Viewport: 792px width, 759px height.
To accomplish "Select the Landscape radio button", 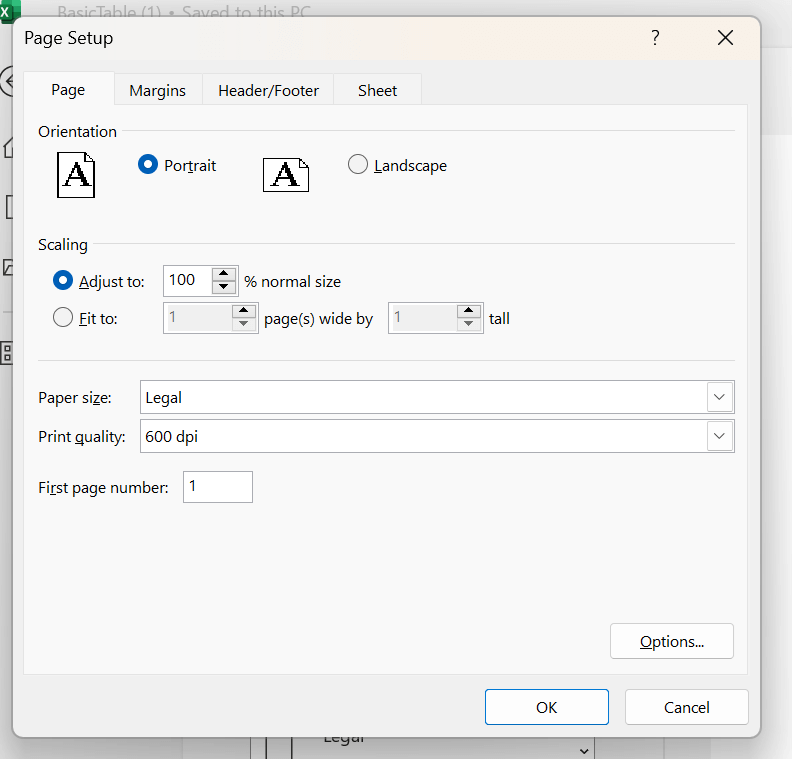I will [358, 165].
